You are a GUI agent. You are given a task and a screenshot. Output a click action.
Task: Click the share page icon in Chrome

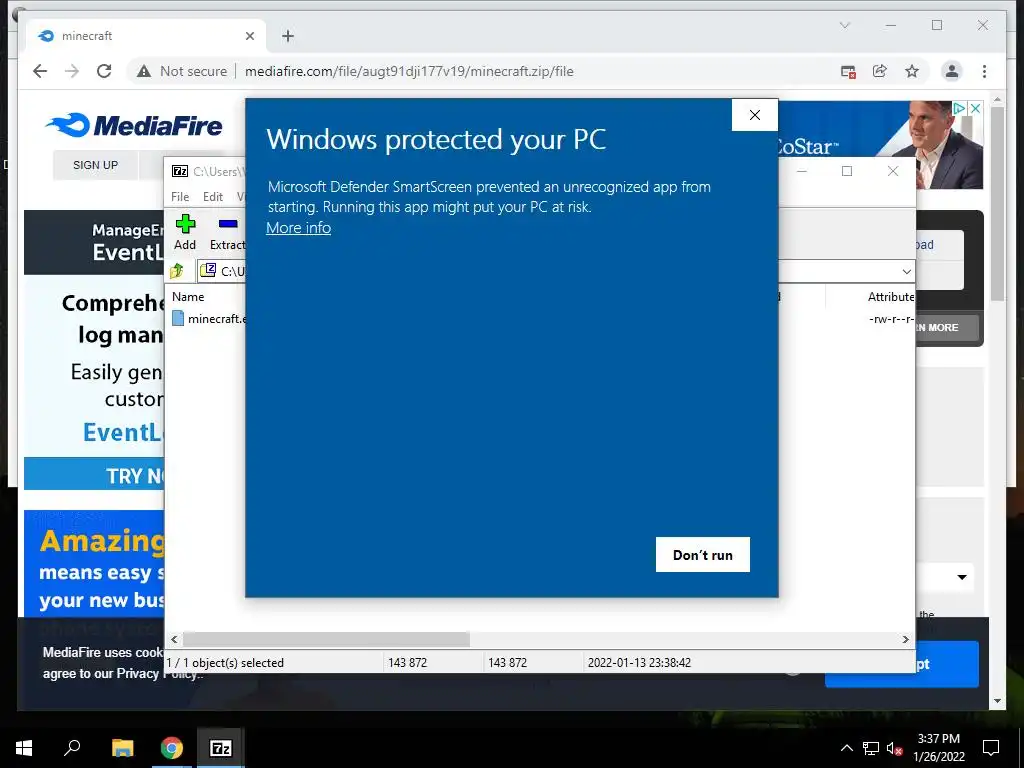click(880, 71)
